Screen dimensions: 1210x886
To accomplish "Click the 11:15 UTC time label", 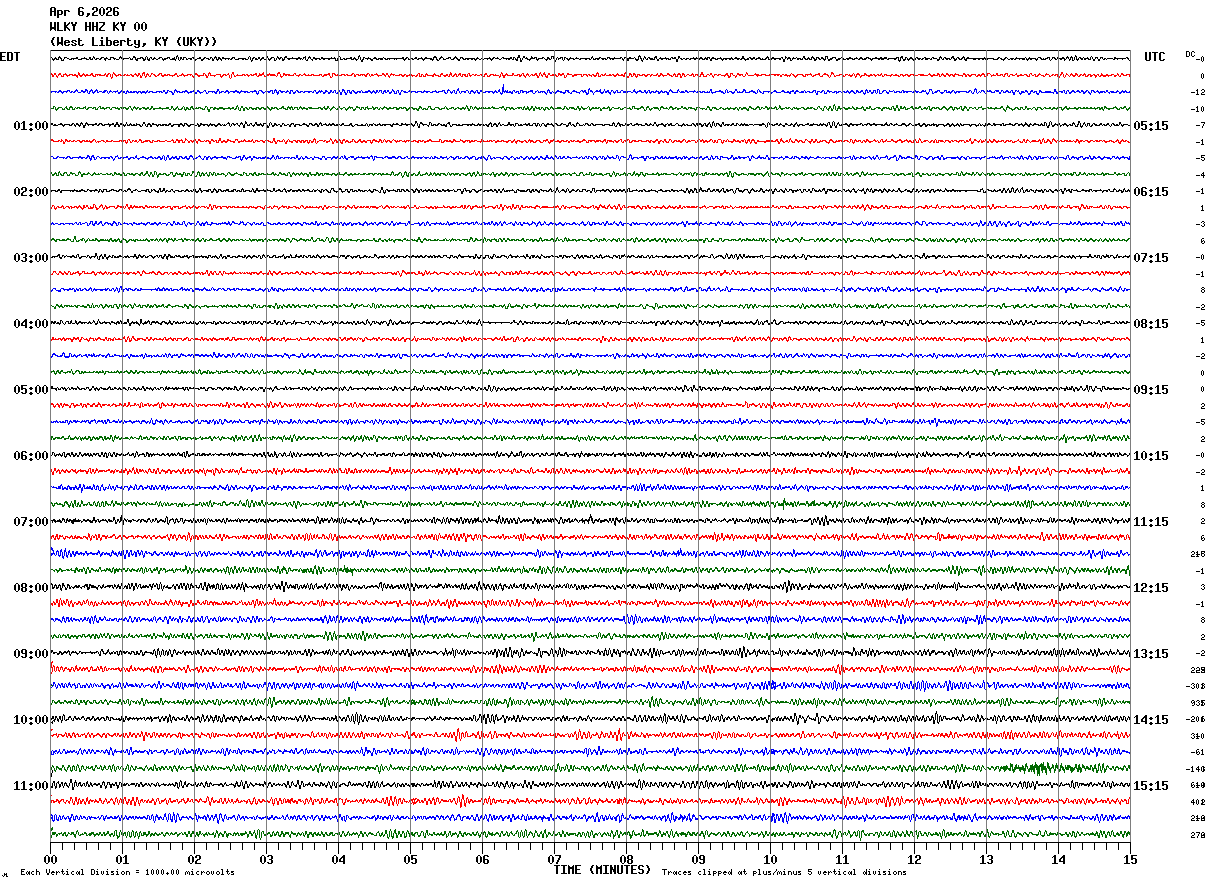I will (x=1151, y=522).
